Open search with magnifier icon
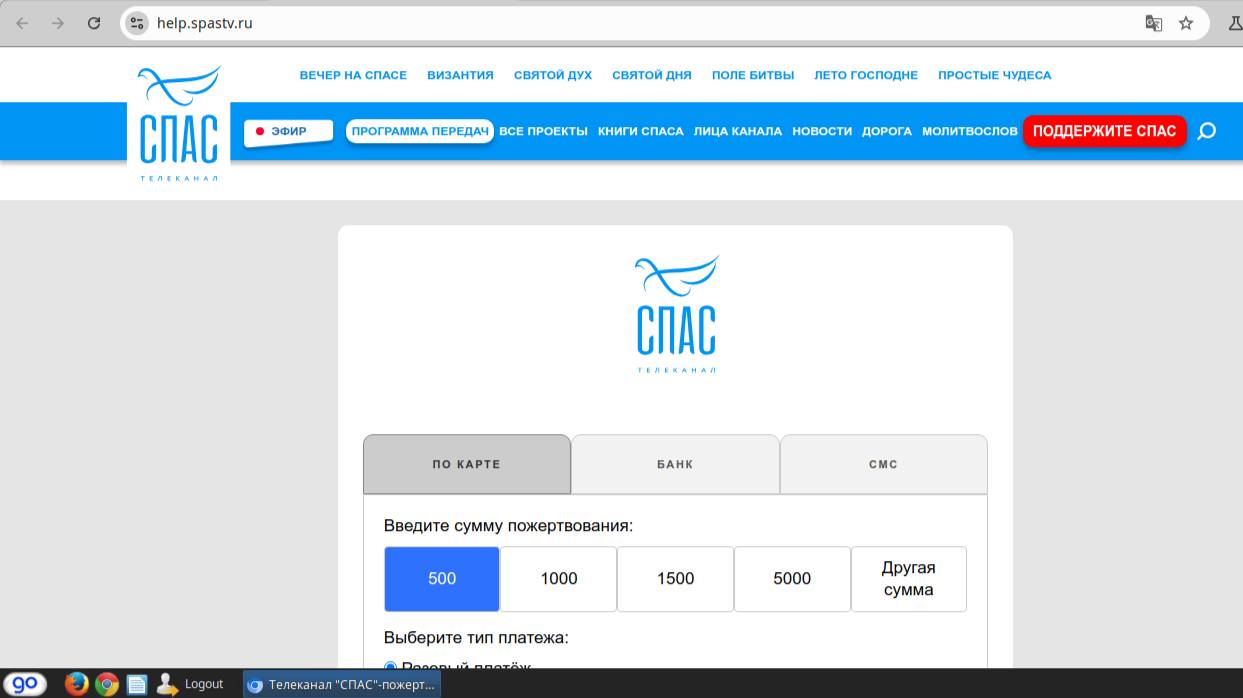This screenshot has height=698, width=1243. pyautogui.click(x=1207, y=131)
